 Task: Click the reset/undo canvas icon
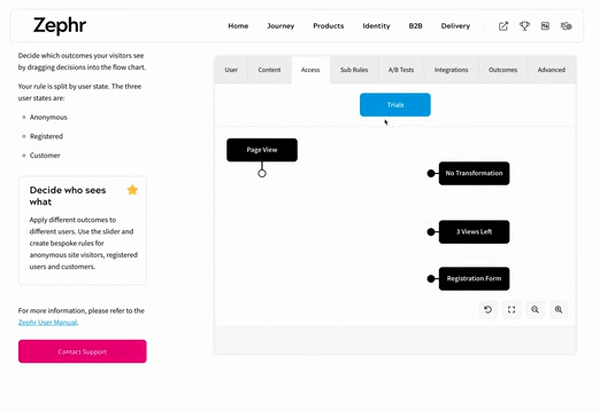click(488, 309)
